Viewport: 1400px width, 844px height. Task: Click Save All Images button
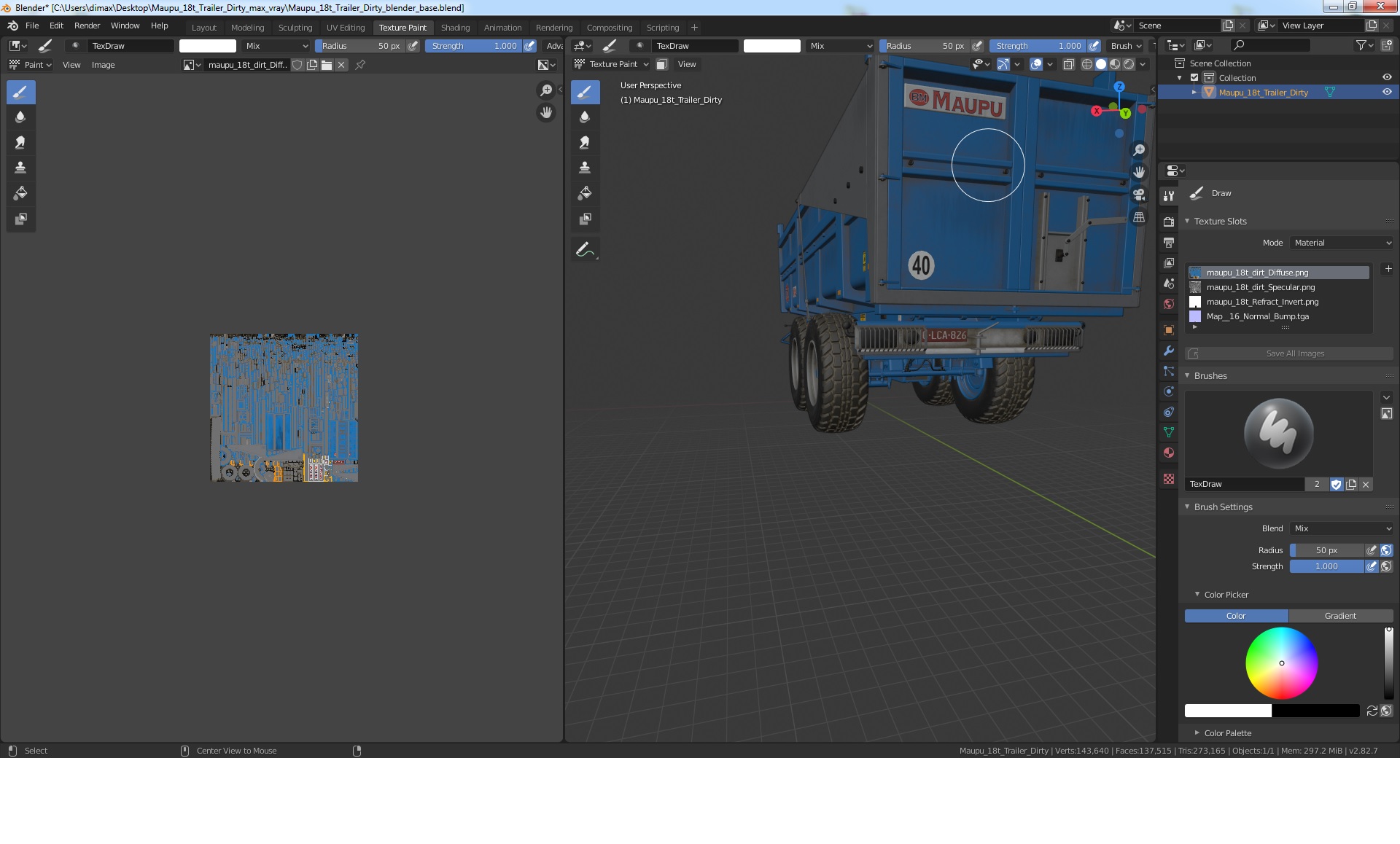pyautogui.click(x=1289, y=353)
